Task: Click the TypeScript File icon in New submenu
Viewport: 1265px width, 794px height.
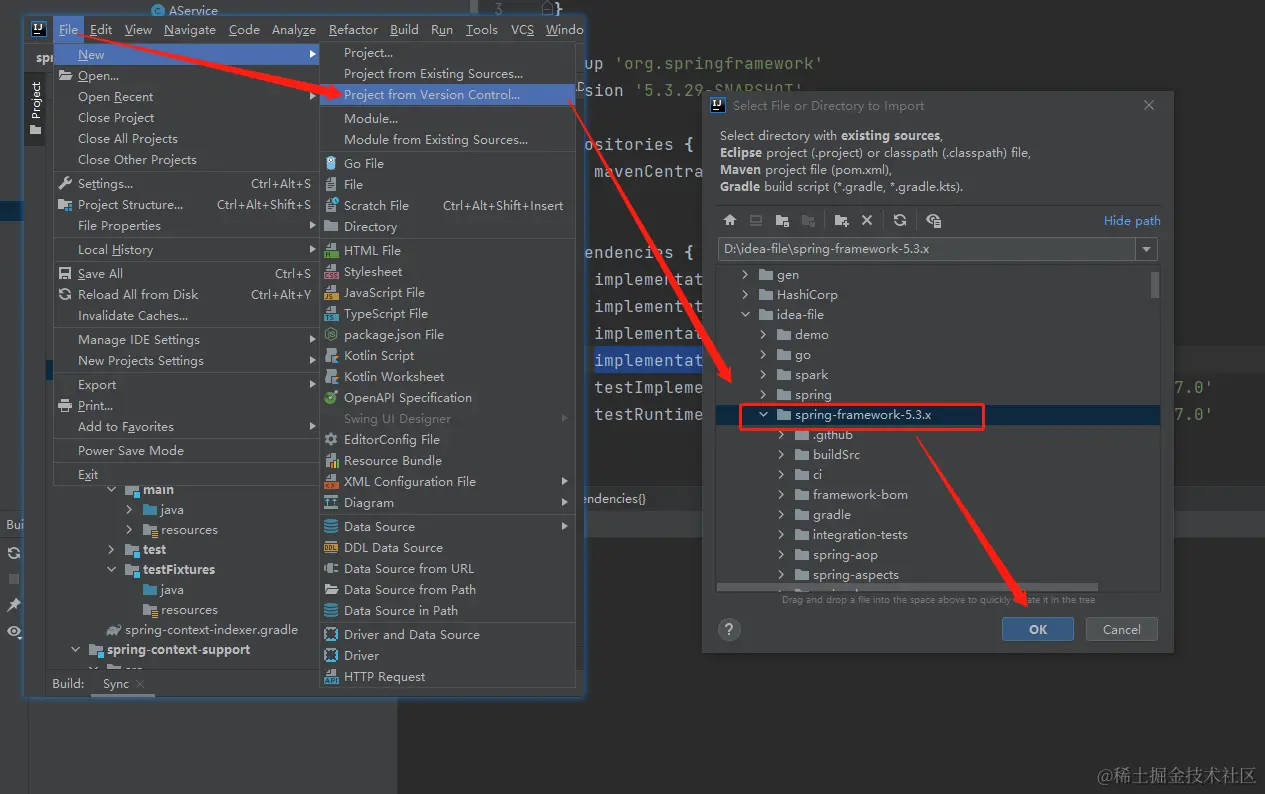Action: coord(331,313)
